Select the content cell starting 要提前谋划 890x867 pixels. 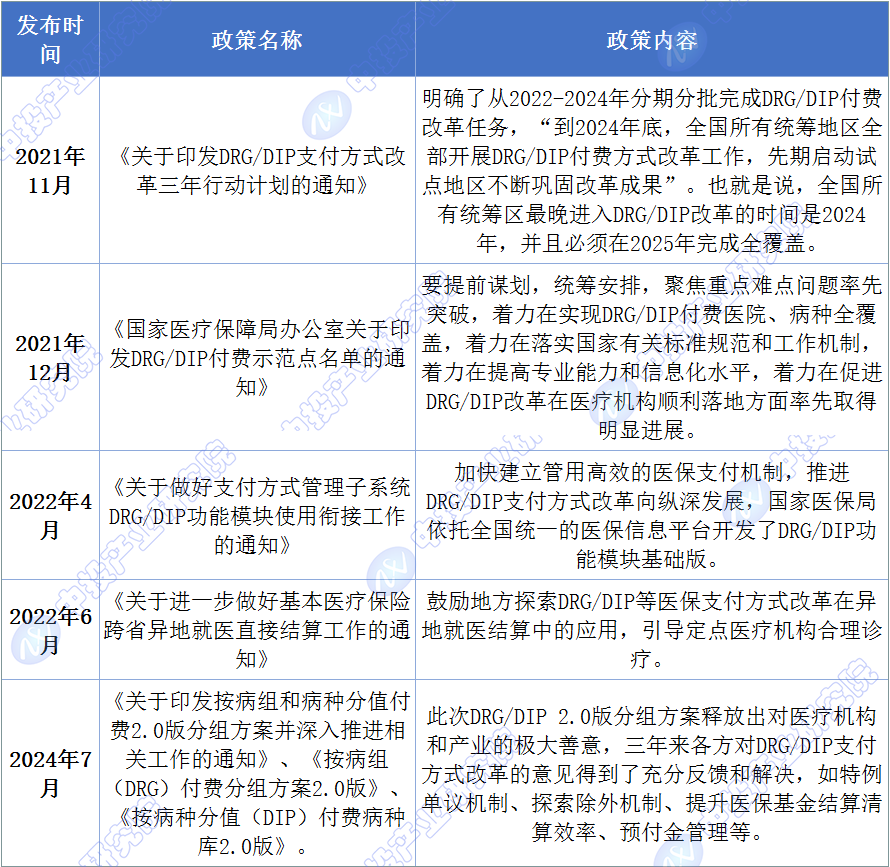(652, 357)
